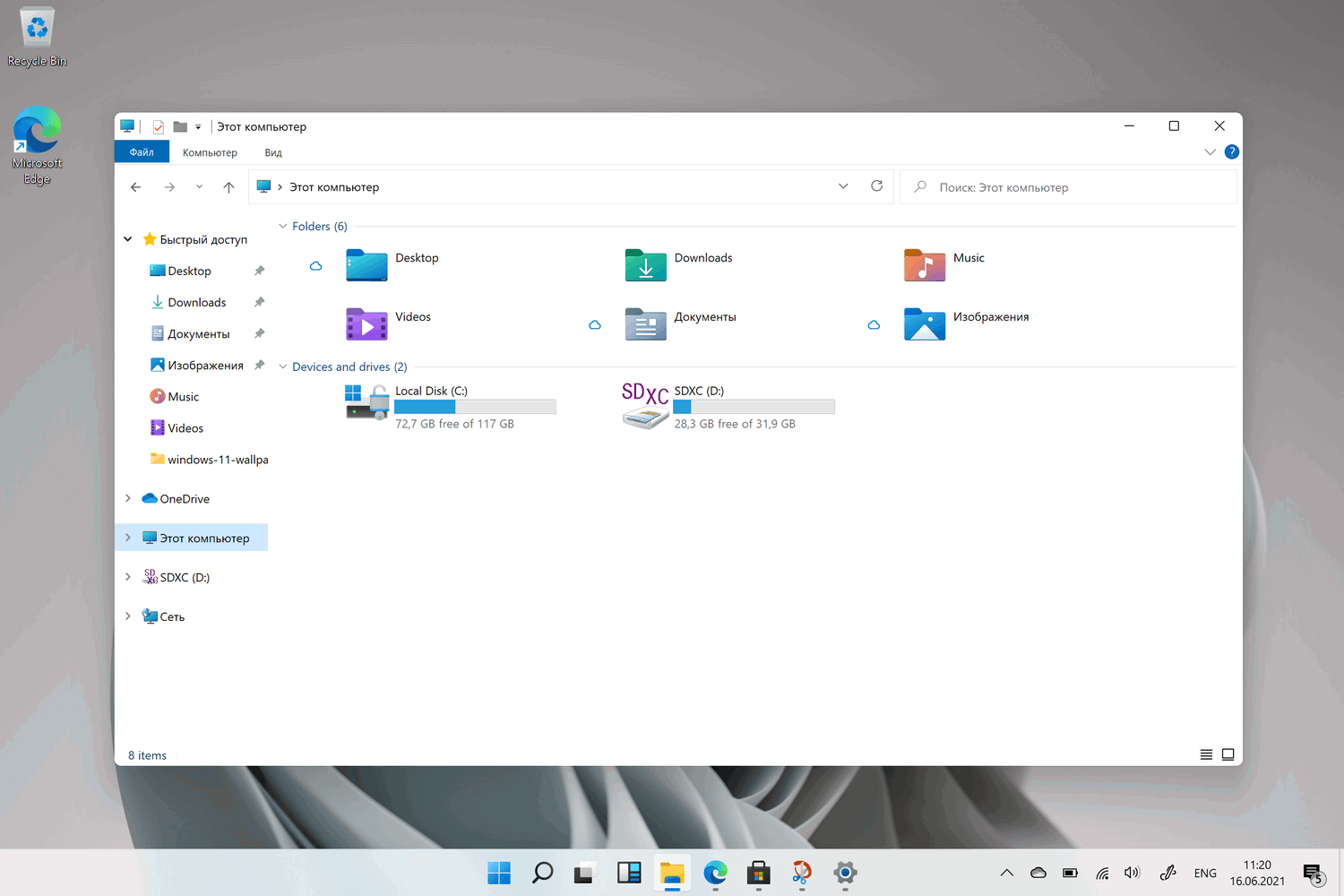1344x896 pixels.
Task: Open the clock showing 11:20 16.06.2021
Action: pos(1257,873)
